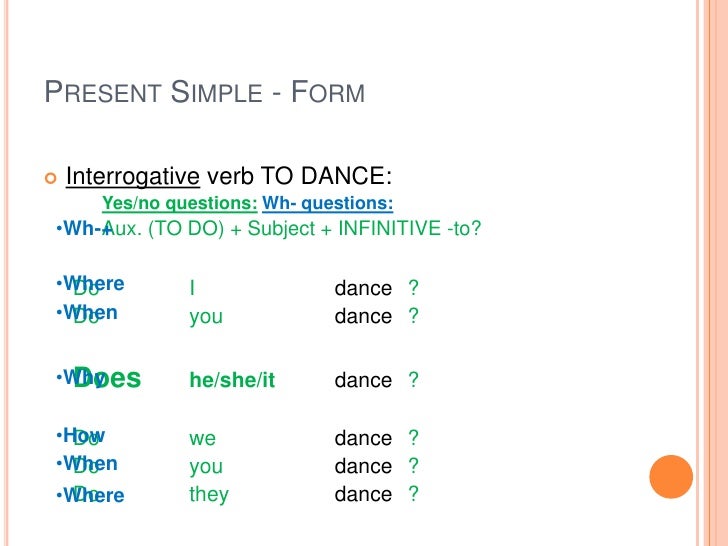Image resolution: width=728 pixels, height=546 pixels.
Task: Click the green 'INFINITIVE -to?' text
Action: [410, 228]
